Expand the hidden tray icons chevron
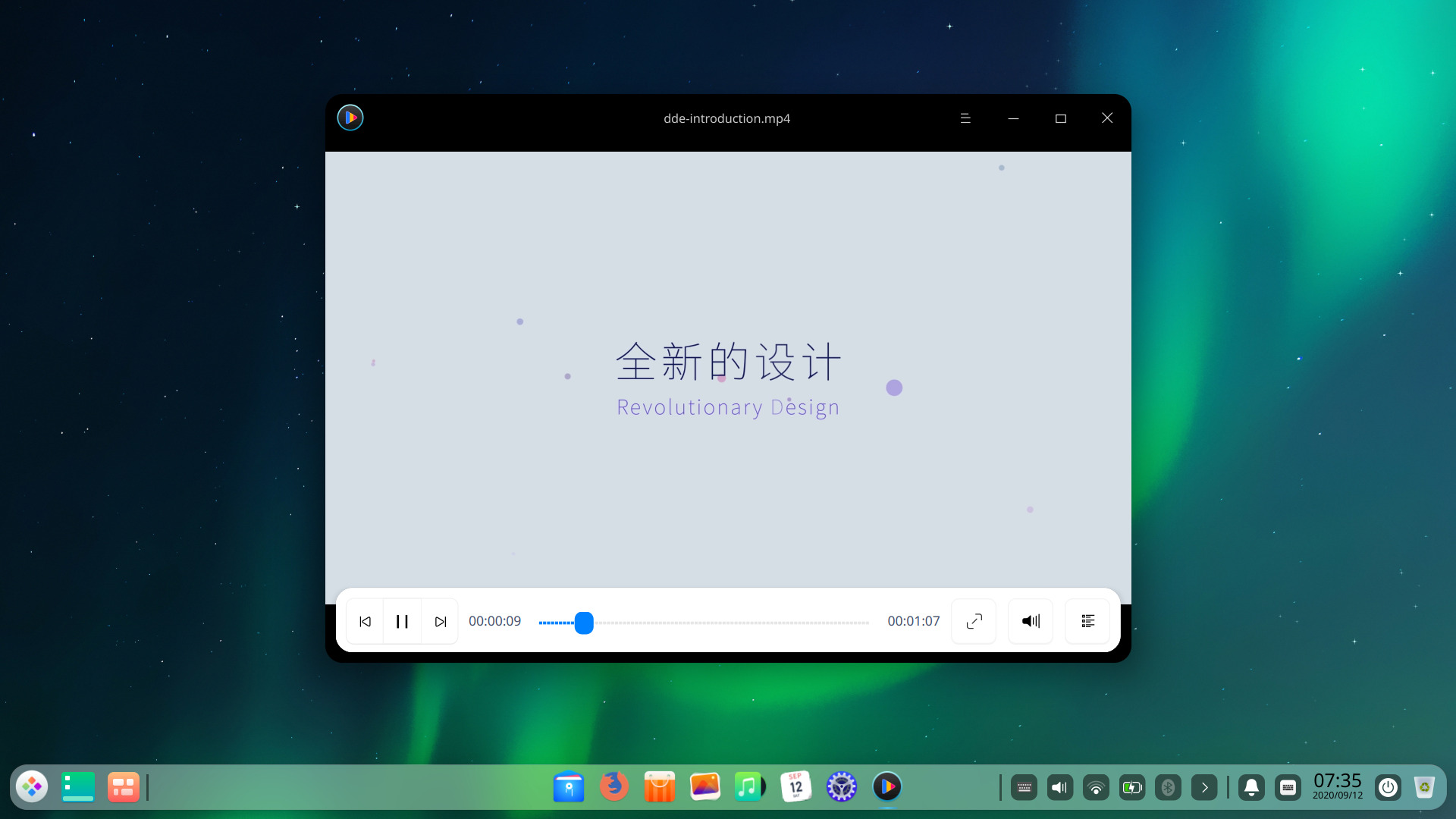The width and height of the screenshot is (1456, 819). pyautogui.click(x=1205, y=787)
